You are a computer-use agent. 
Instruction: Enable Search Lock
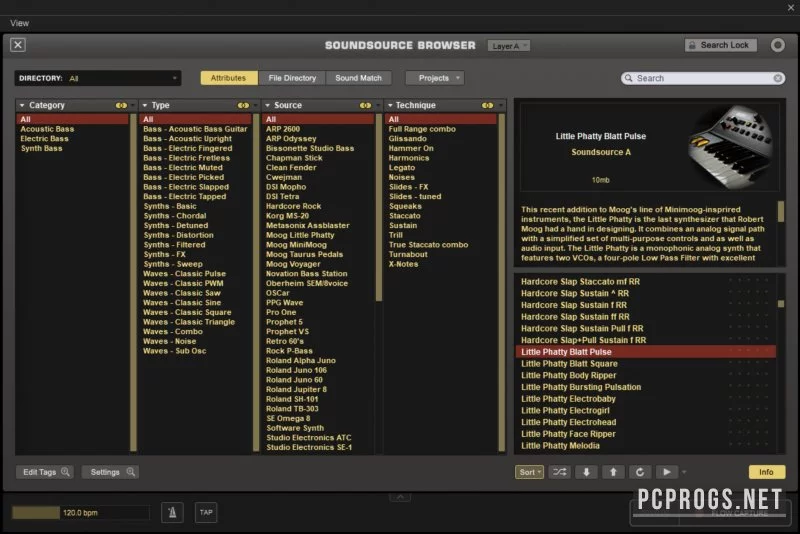coord(720,45)
